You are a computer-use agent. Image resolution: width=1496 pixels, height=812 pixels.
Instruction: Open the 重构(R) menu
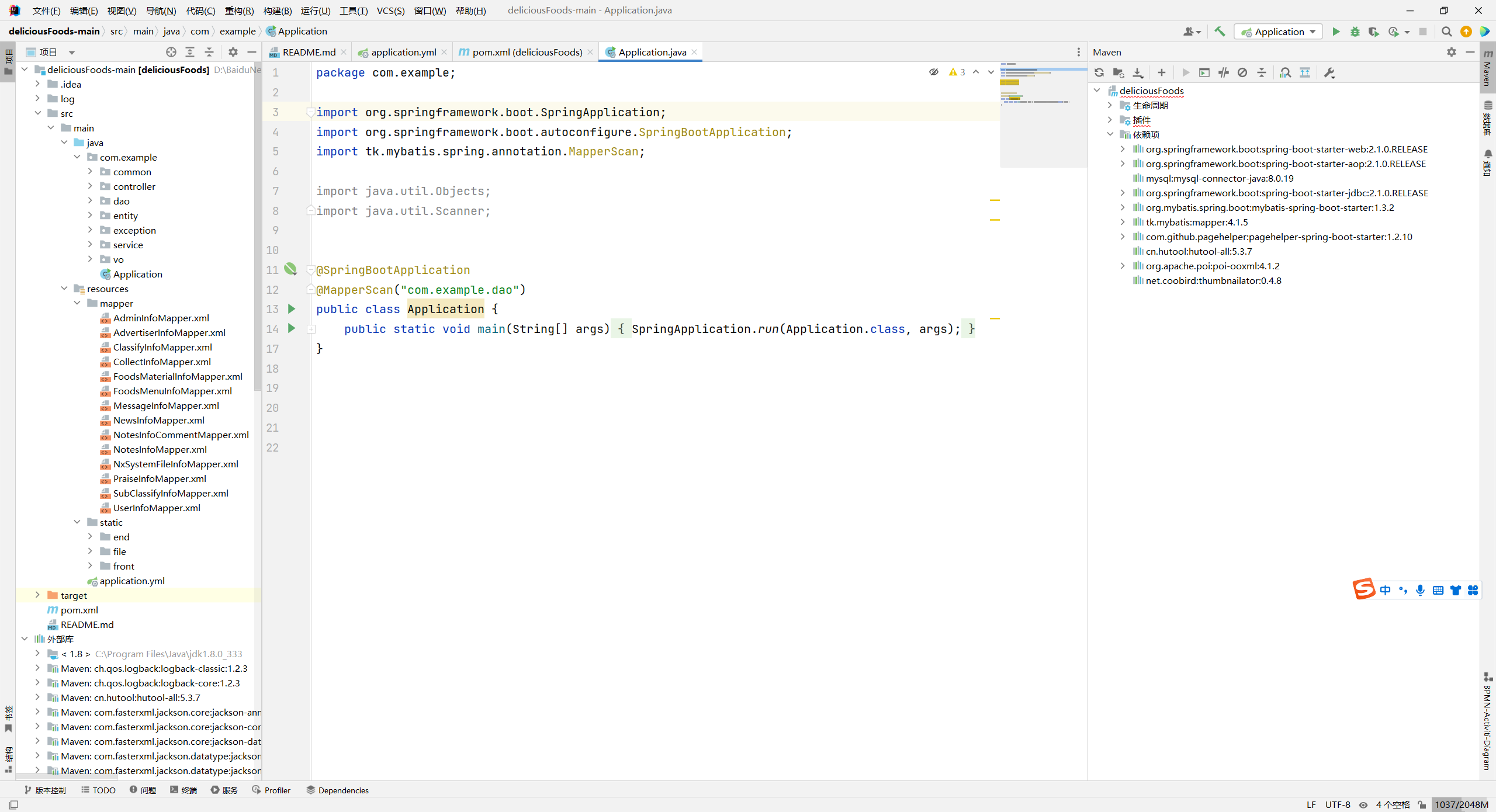pyautogui.click(x=239, y=11)
